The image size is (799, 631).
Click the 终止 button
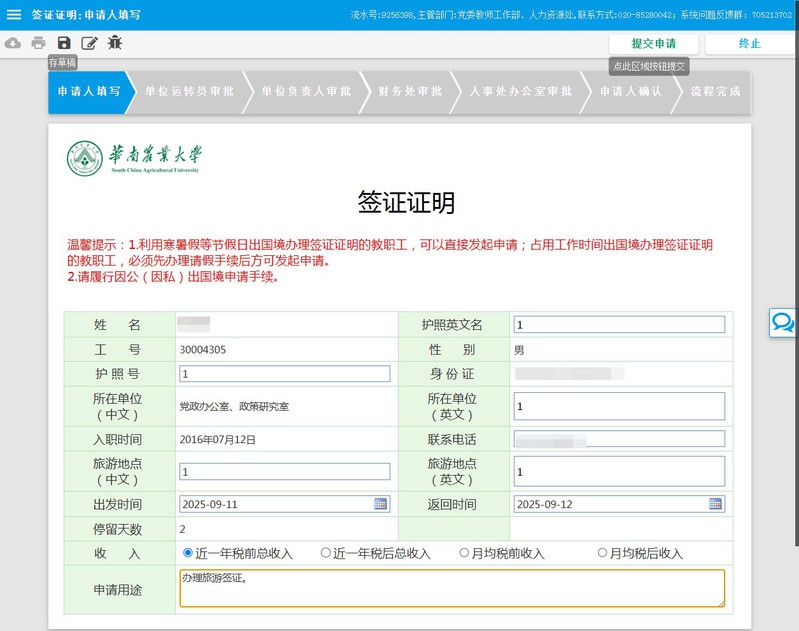coord(749,44)
